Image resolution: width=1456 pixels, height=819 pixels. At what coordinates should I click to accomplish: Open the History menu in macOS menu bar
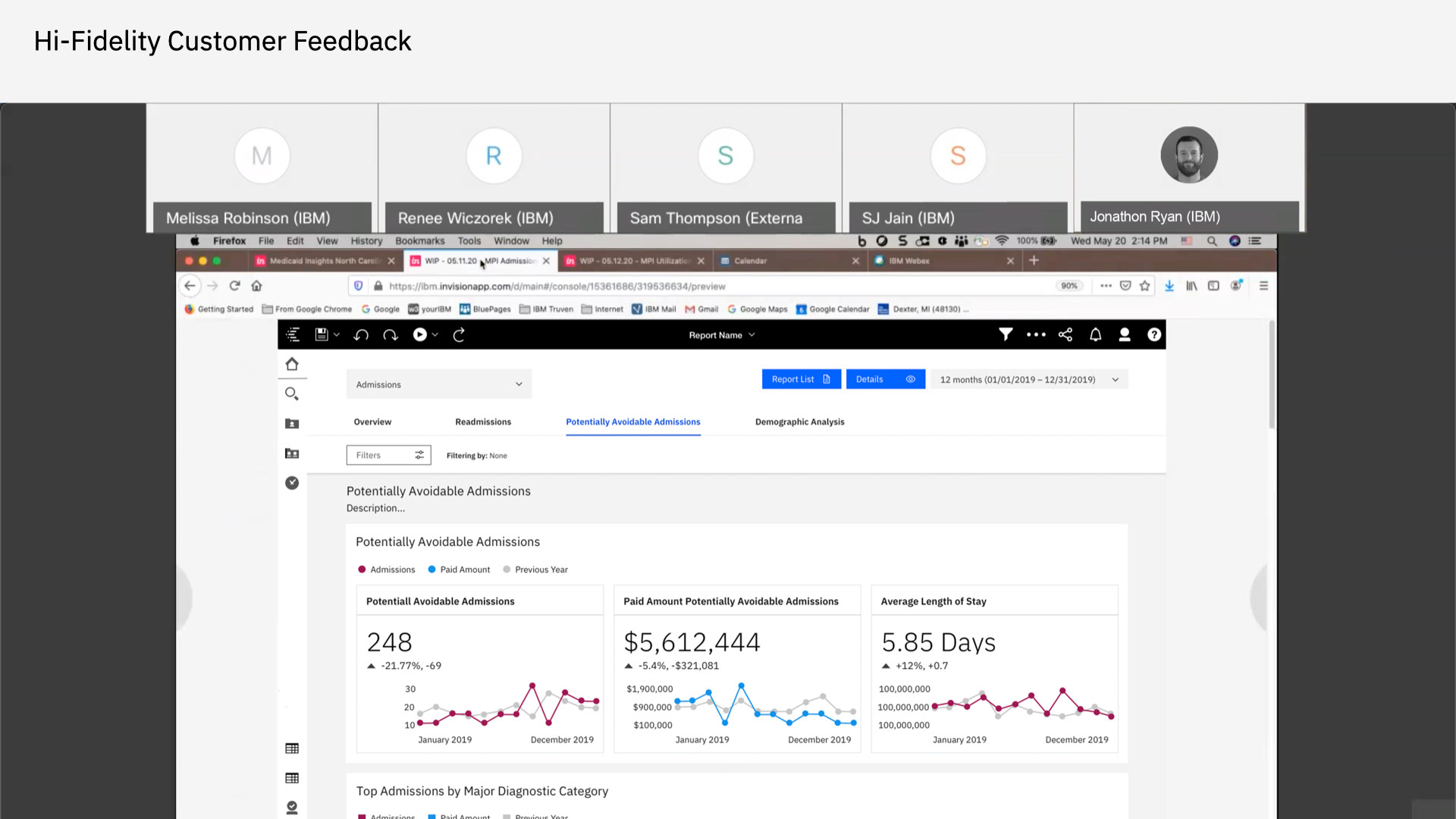[x=366, y=241]
